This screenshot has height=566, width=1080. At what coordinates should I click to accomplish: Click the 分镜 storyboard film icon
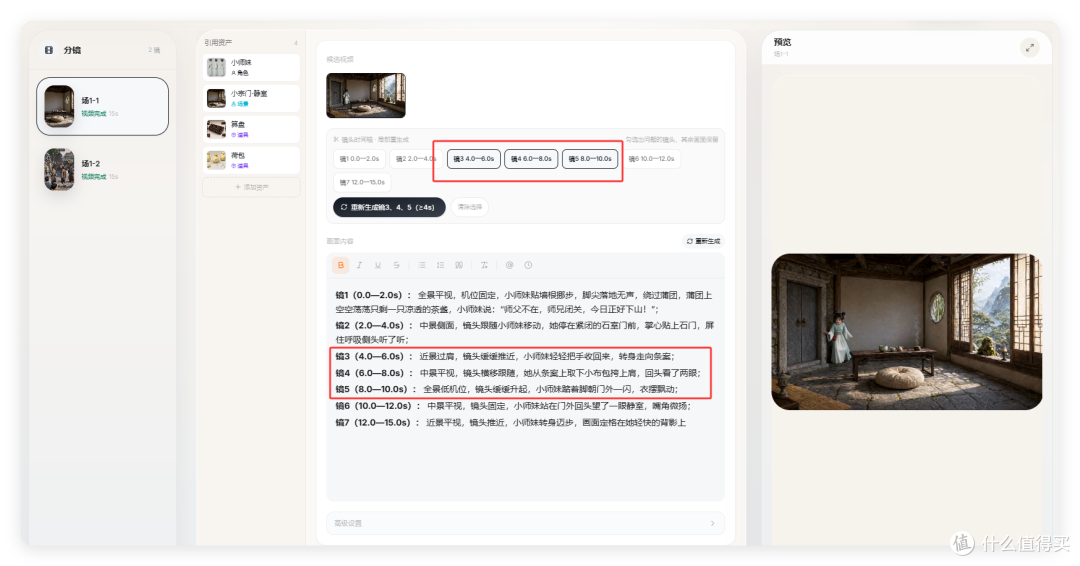click(49, 50)
